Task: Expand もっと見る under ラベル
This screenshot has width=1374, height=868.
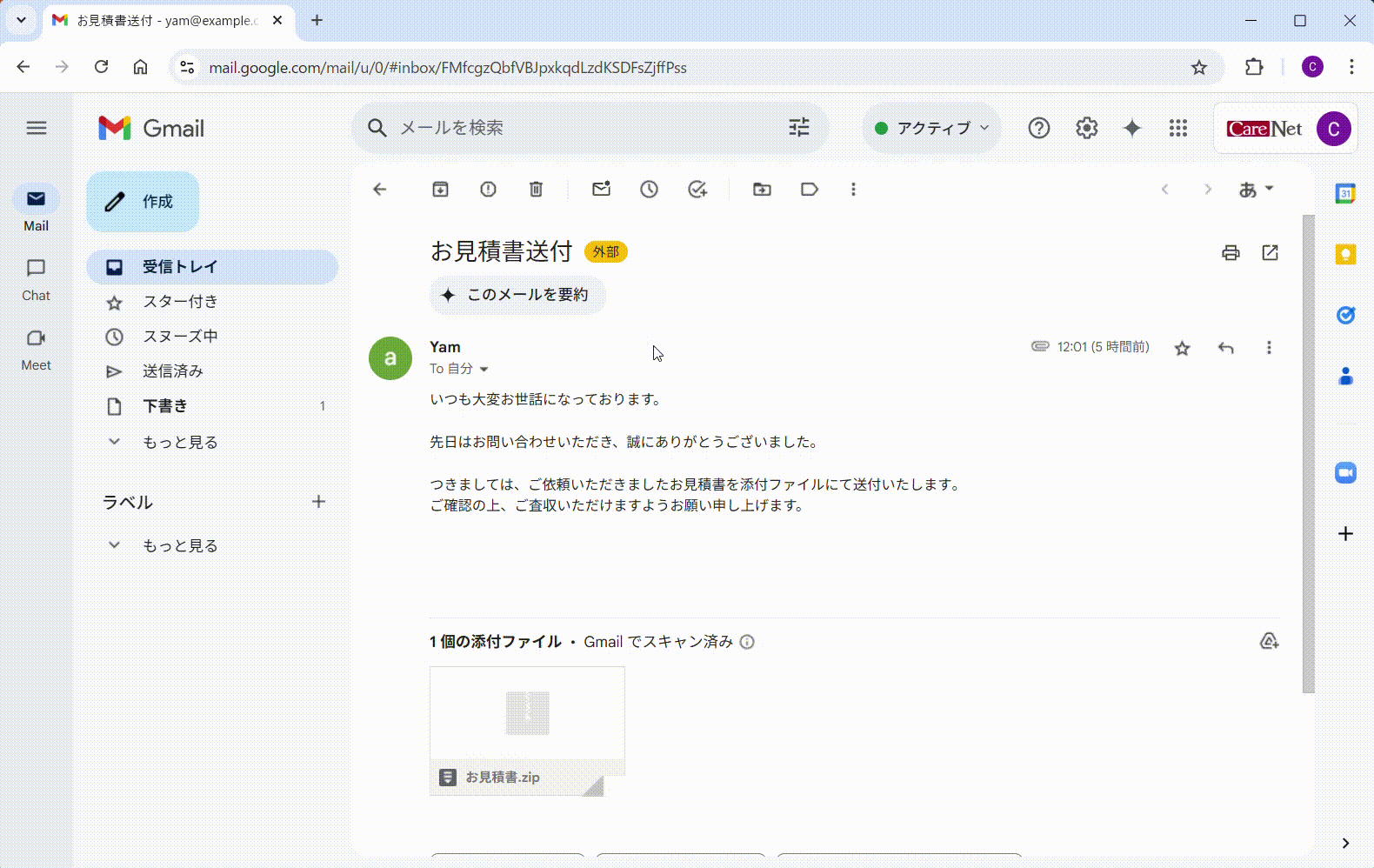Action: 180,545
